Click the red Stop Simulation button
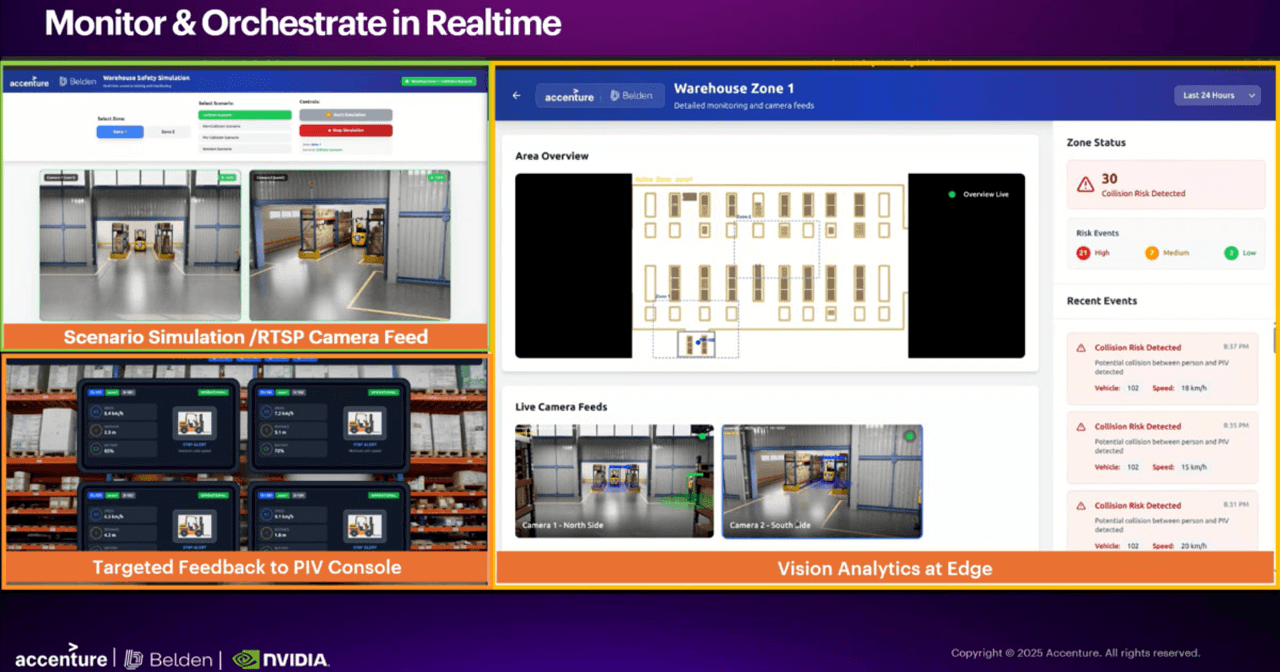 [346, 130]
